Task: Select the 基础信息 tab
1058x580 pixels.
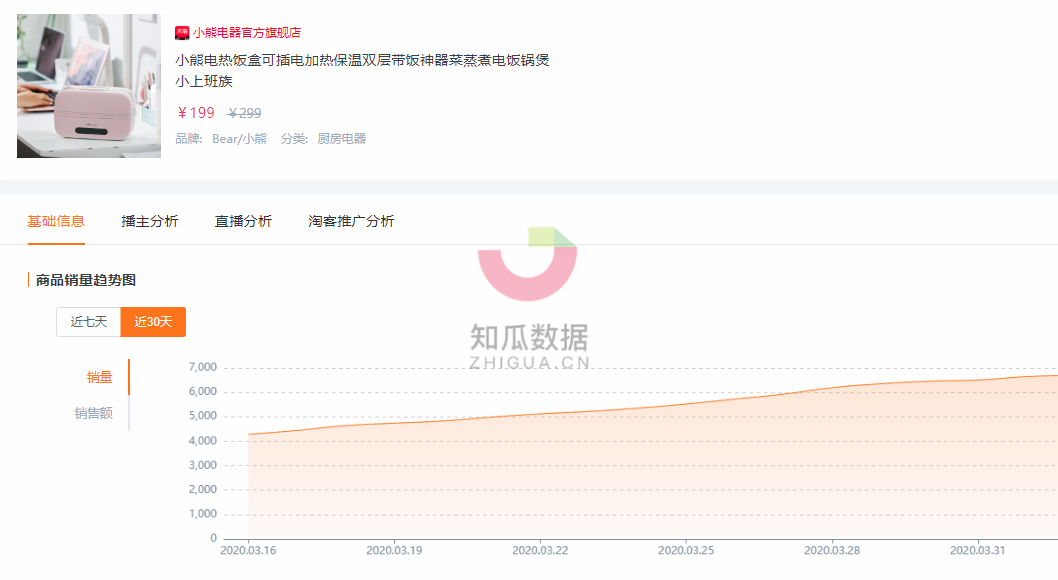Action: coord(56,221)
